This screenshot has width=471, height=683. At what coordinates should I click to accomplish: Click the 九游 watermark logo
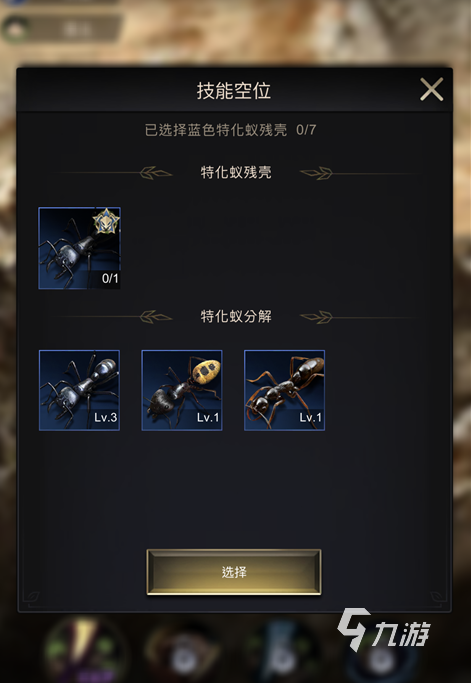point(384,630)
